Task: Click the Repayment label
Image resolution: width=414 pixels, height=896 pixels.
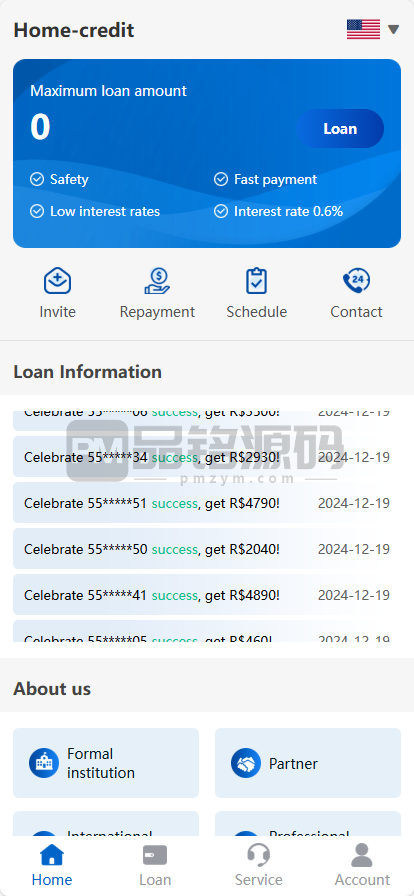Action: [157, 312]
